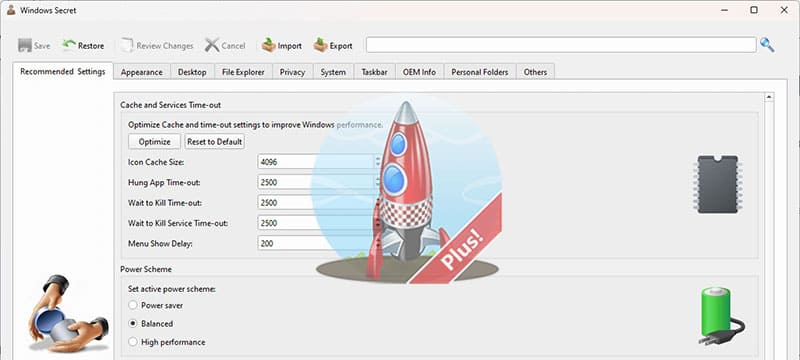The width and height of the screenshot is (800, 360).
Task: Click the cups-and-hands shell game logo
Action: pos(68,314)
